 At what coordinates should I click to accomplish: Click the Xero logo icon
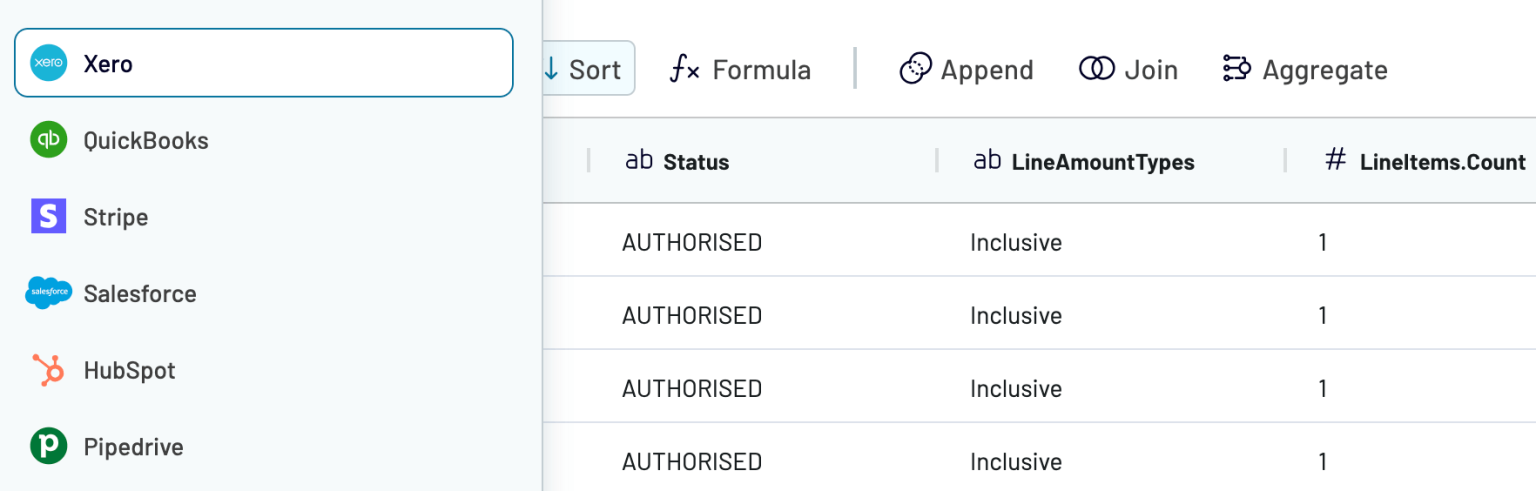click(48, 63)
